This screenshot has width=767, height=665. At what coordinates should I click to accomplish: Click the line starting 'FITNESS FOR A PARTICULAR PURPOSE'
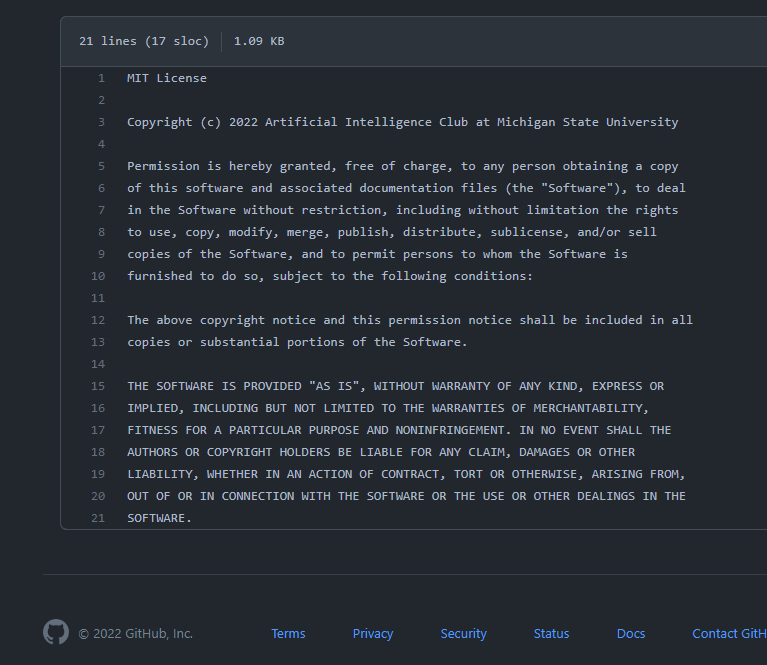[399, 430]
